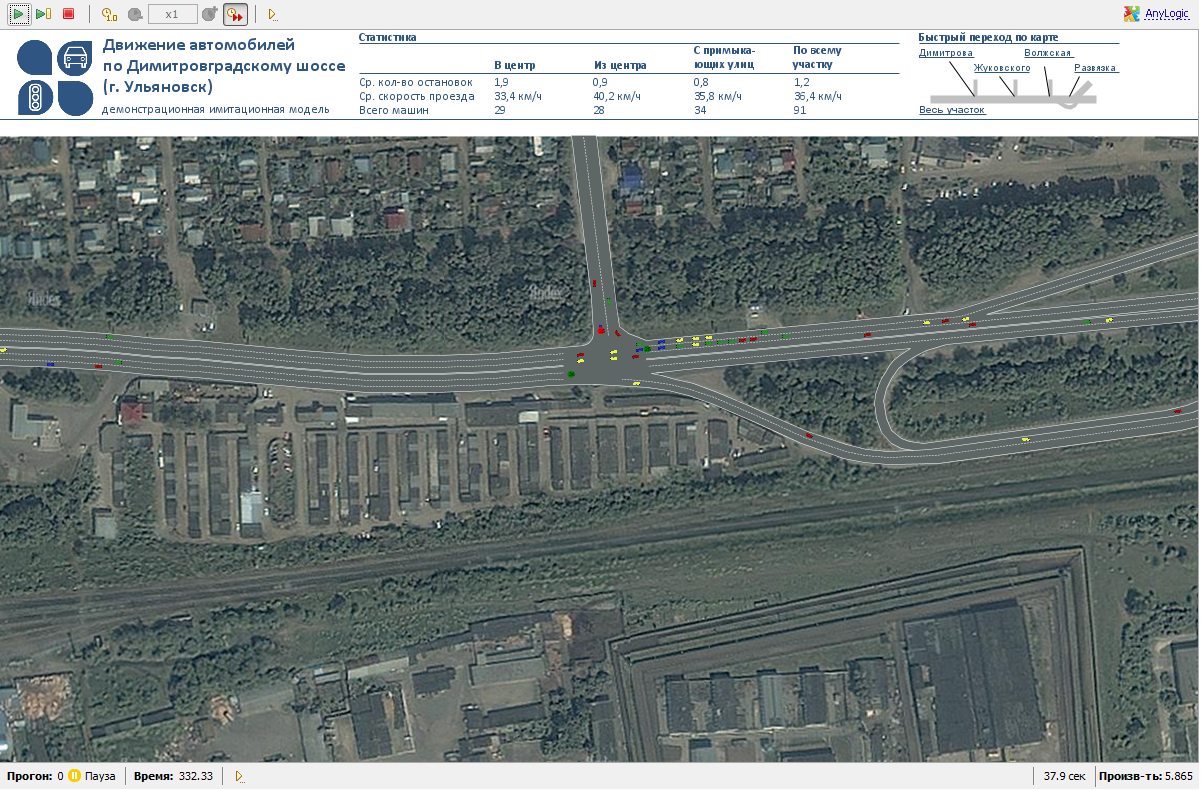Click the speed up simulation icon
1201x790 pixels.
coord(209,14)
